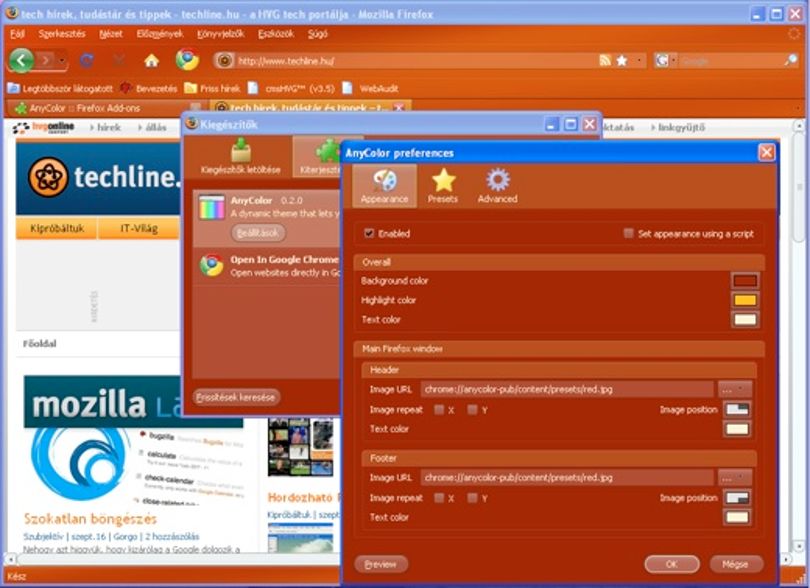Screen dimensions: 810x588
Task: Open Header image position picker
Action: 737,409
